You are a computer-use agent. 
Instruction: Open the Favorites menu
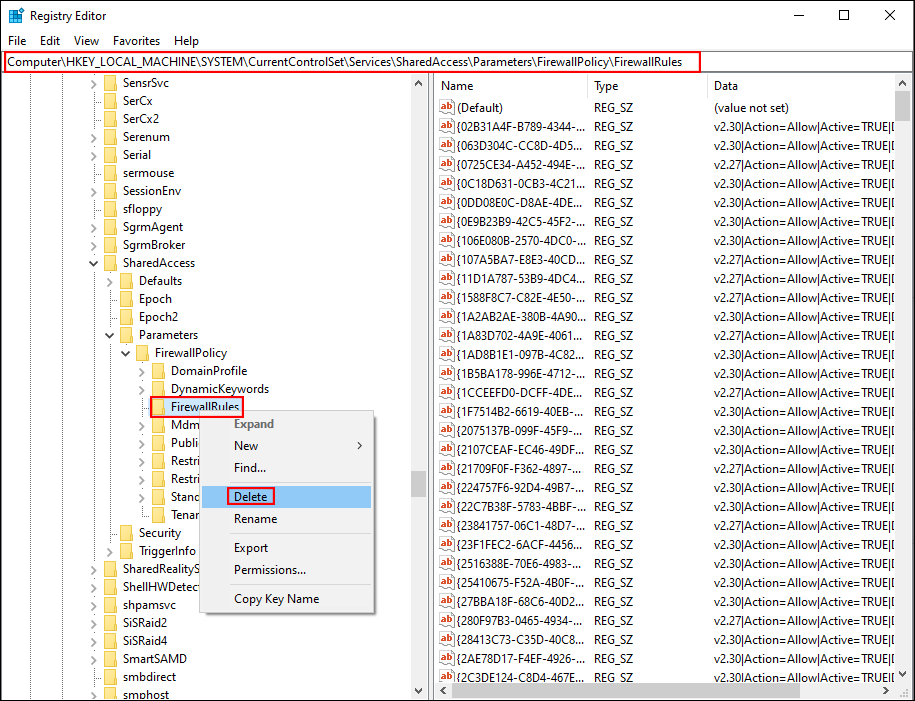(x=136, y=41)
